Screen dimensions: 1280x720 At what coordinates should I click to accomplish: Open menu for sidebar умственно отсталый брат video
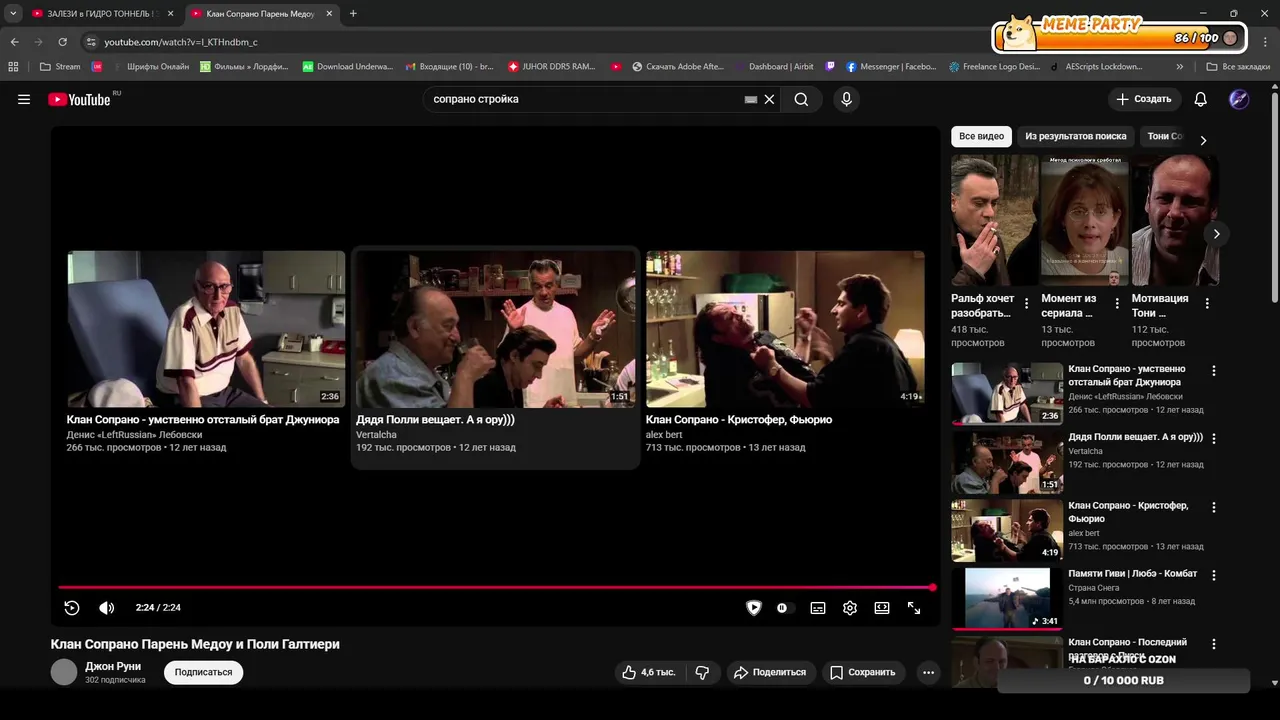[x=1214, y=370]
